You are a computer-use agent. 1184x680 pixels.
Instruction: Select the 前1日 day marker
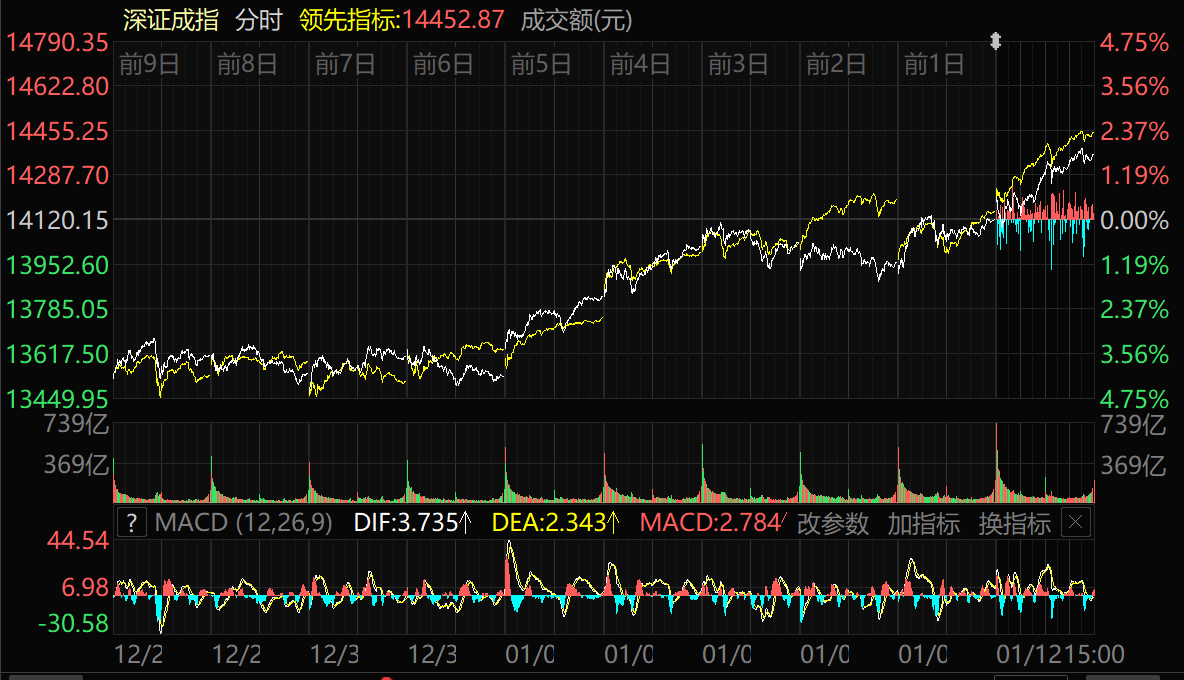tap(934, 65)
